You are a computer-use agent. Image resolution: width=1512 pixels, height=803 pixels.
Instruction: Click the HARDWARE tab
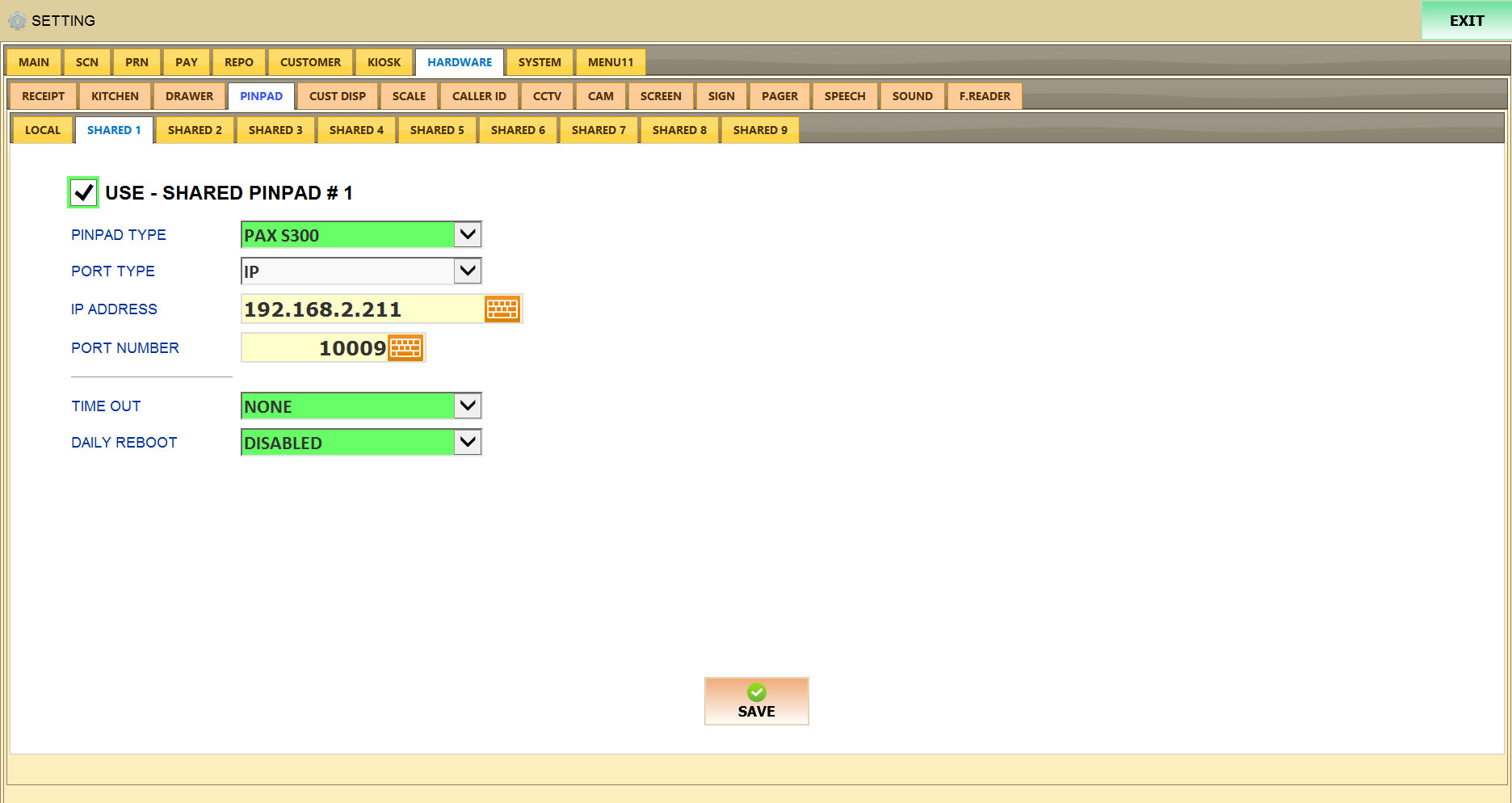click(460, 62)
